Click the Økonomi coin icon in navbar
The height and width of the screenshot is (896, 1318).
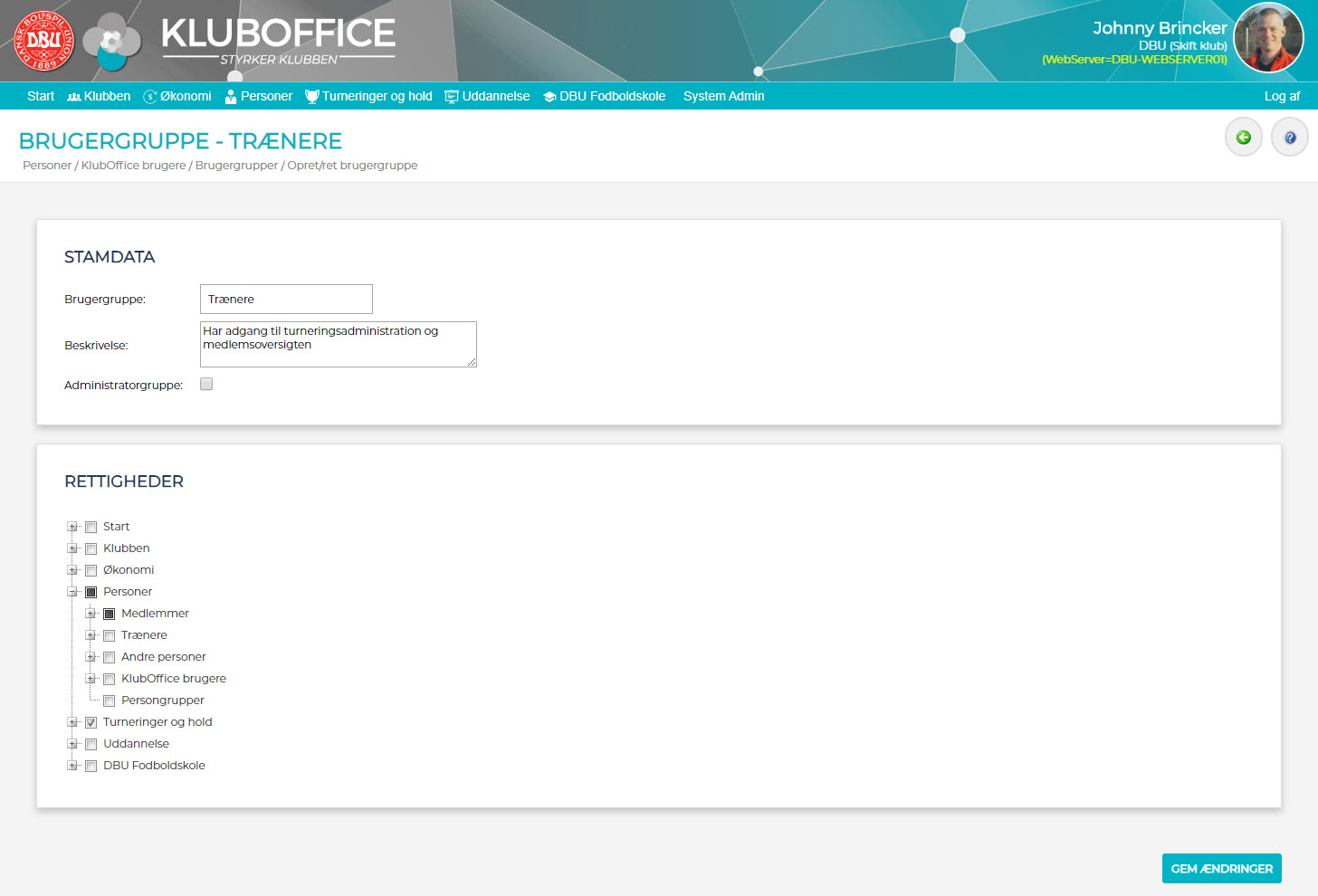pos(150,96)
